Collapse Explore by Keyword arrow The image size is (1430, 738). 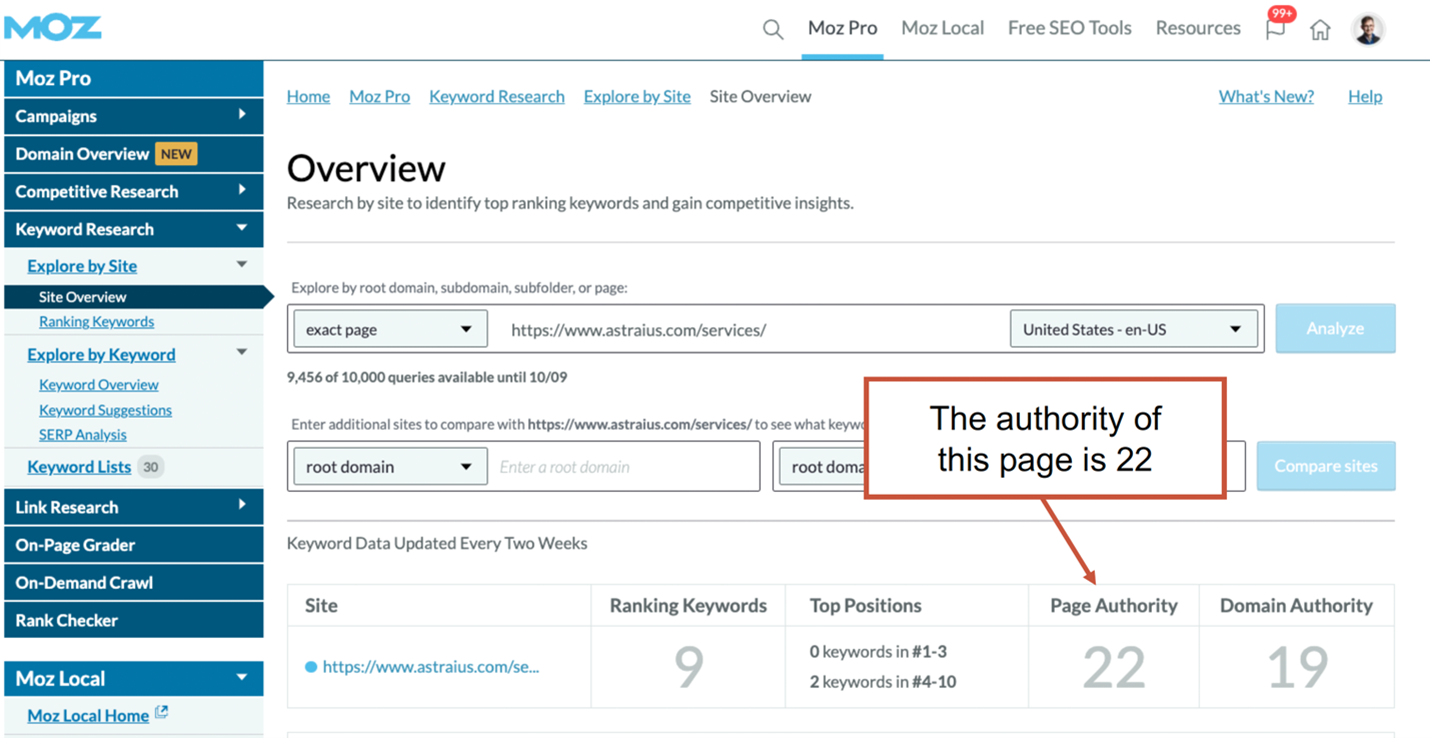[241, 353]
